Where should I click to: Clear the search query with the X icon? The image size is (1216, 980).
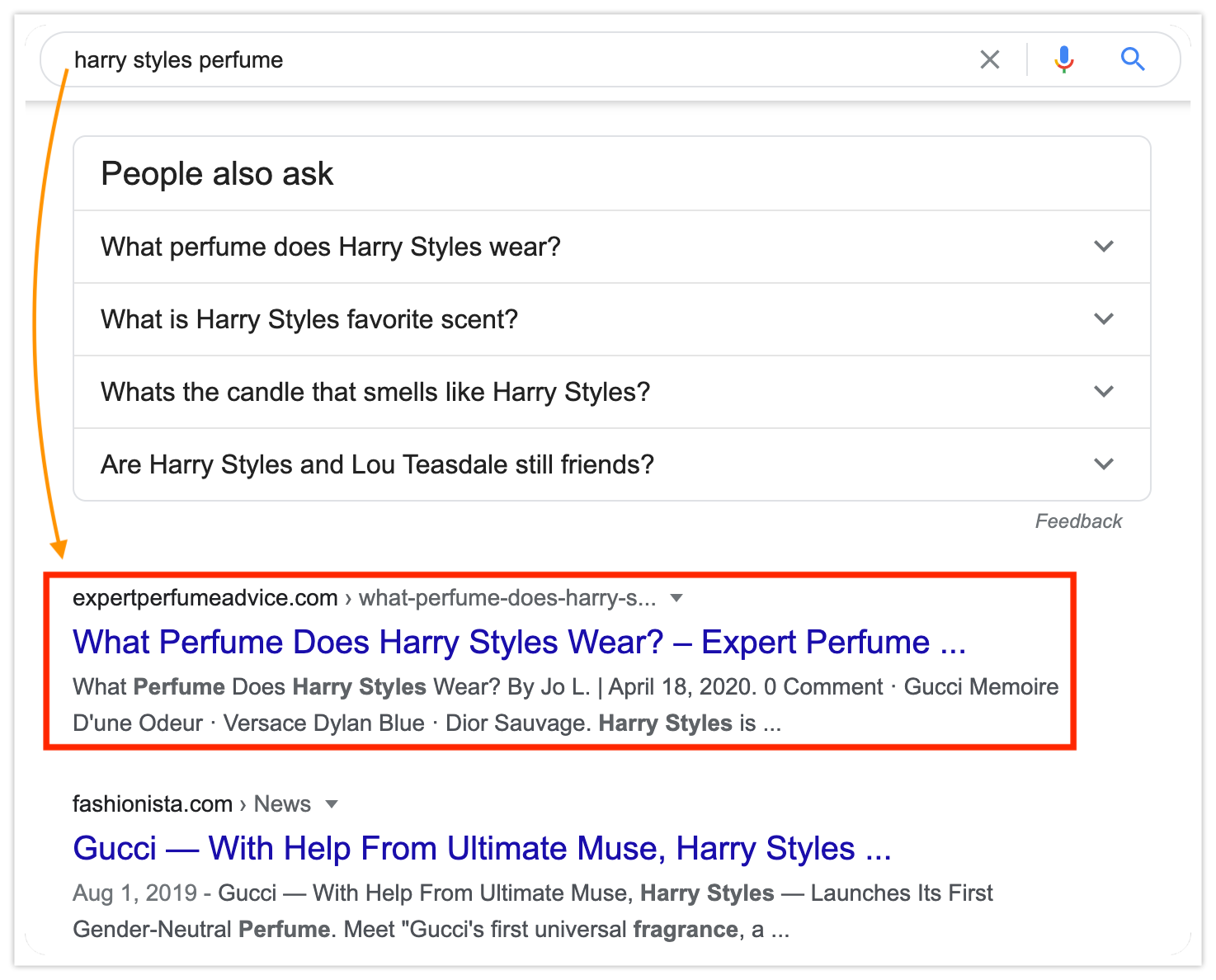[989, 59]
